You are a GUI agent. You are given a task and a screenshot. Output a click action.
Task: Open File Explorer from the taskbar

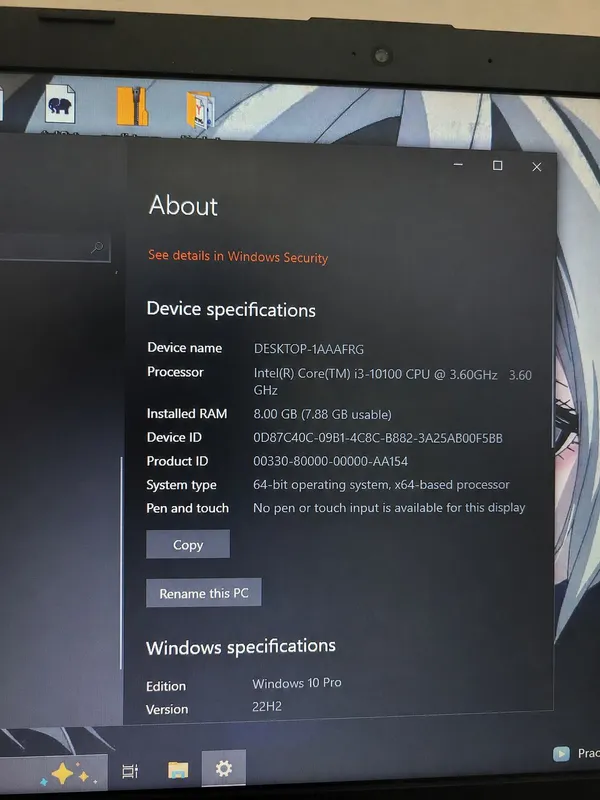coord(178,770)
